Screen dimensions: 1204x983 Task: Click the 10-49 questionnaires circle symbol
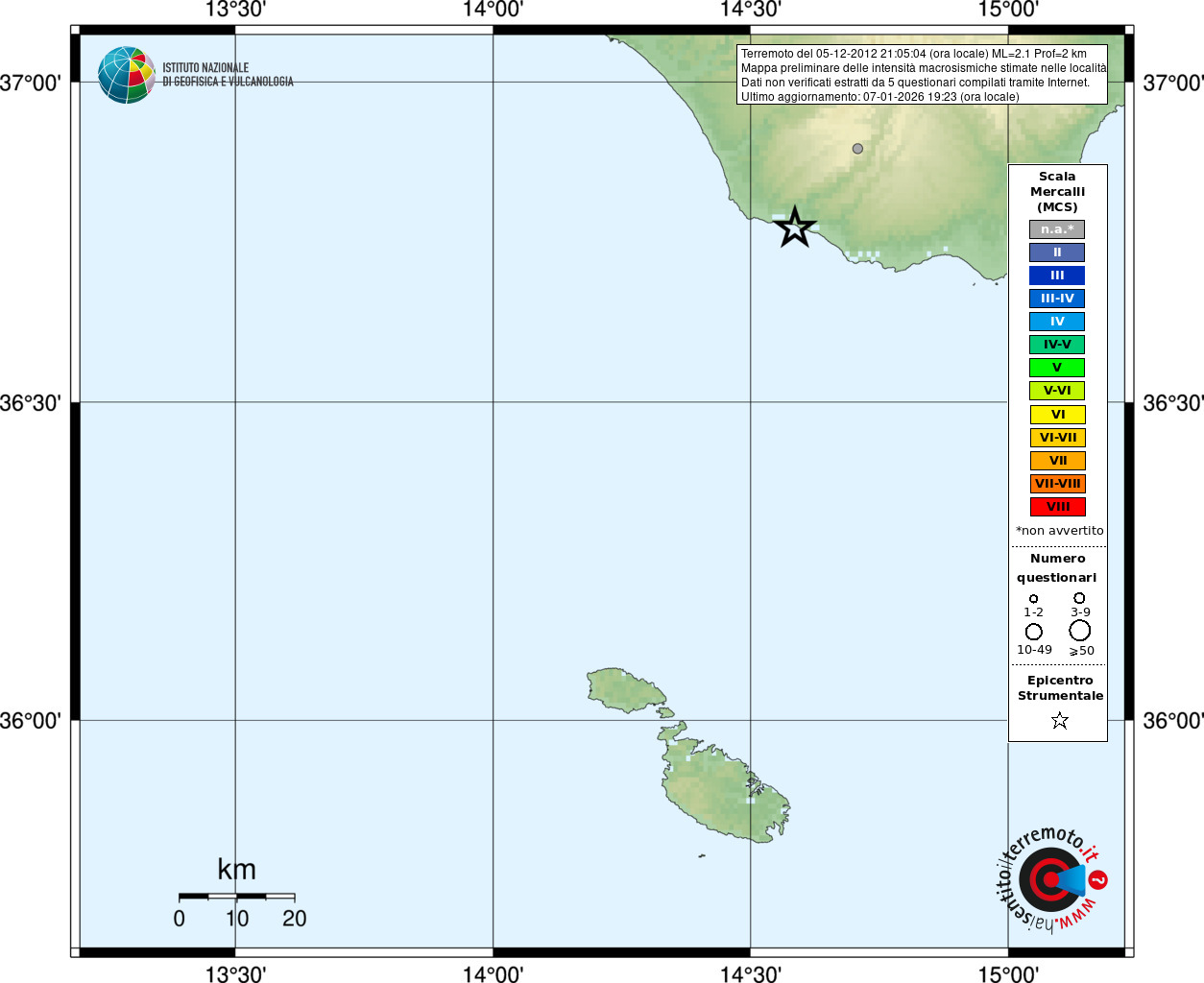(x=1034, y=631)
